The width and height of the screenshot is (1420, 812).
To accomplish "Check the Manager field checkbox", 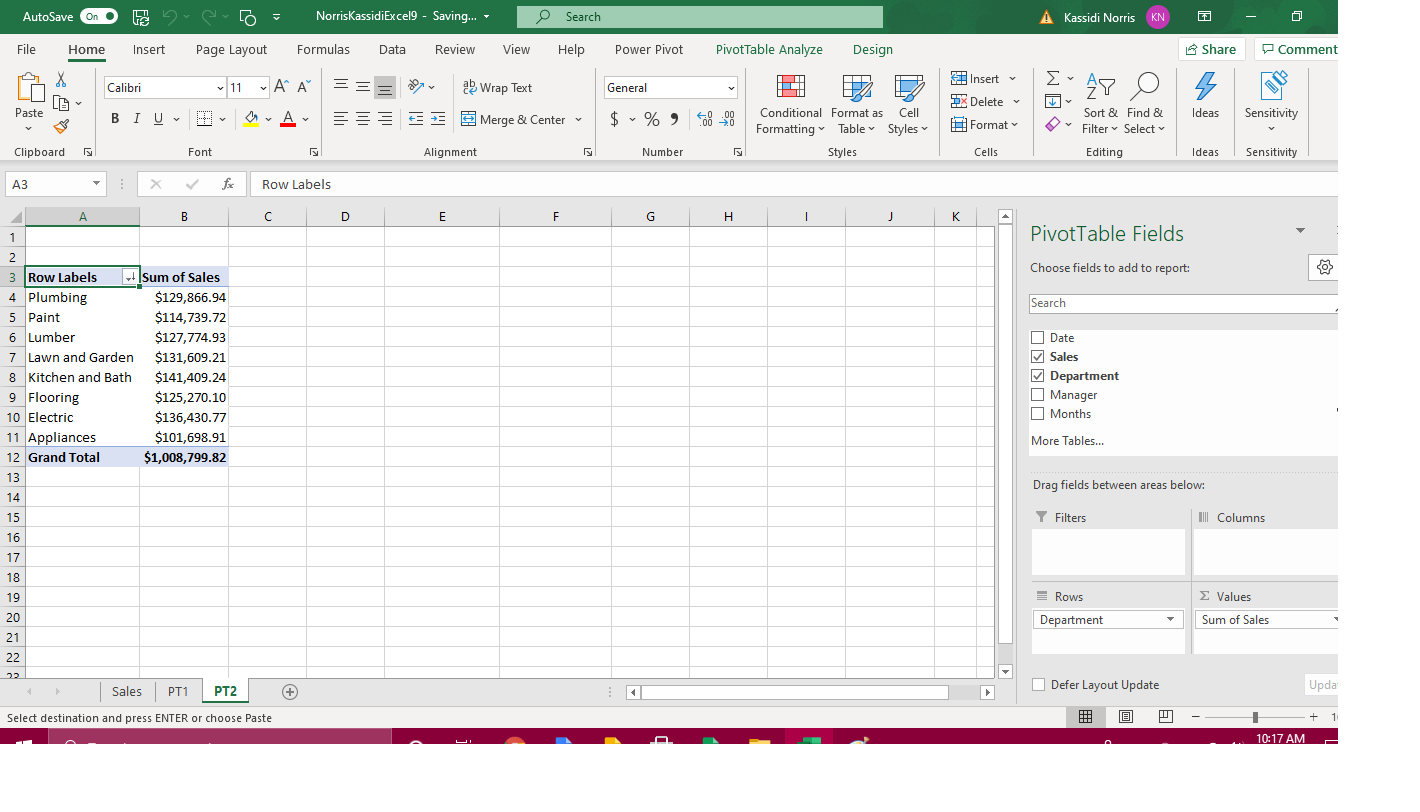I will (1037, 395).
